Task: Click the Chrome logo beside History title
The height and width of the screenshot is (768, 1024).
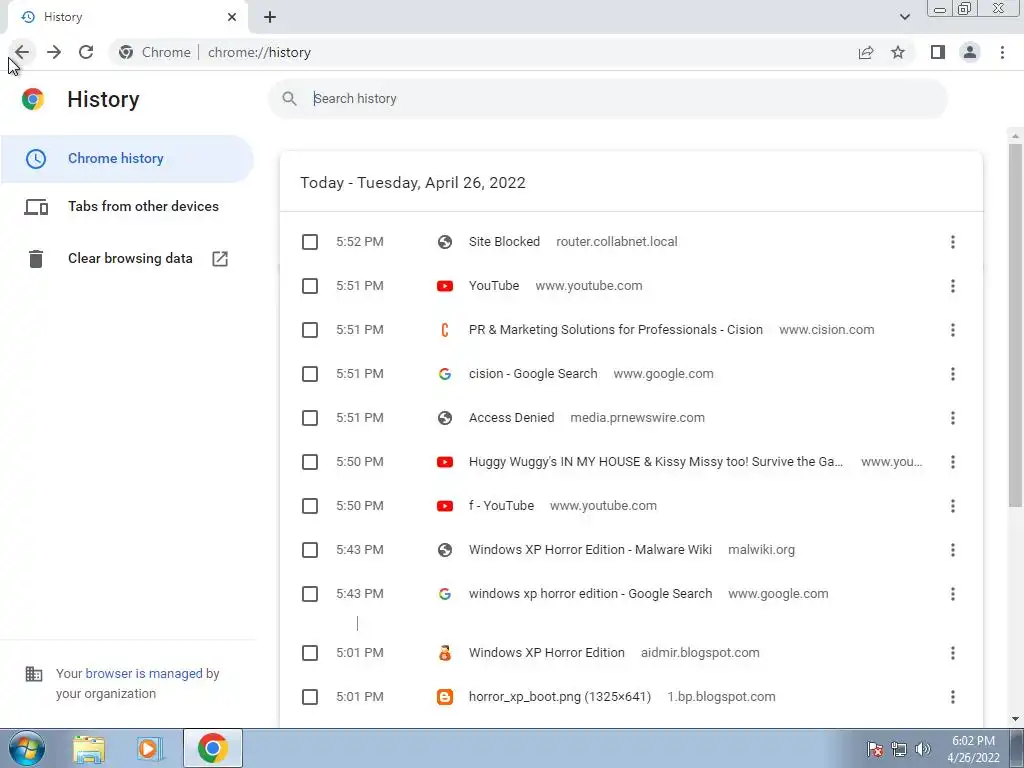Action: [x=33, y=99]
